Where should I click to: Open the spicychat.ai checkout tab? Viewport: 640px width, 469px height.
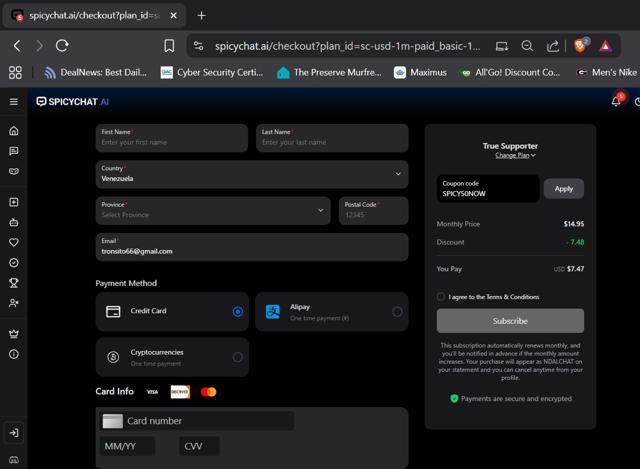[94, 16]
